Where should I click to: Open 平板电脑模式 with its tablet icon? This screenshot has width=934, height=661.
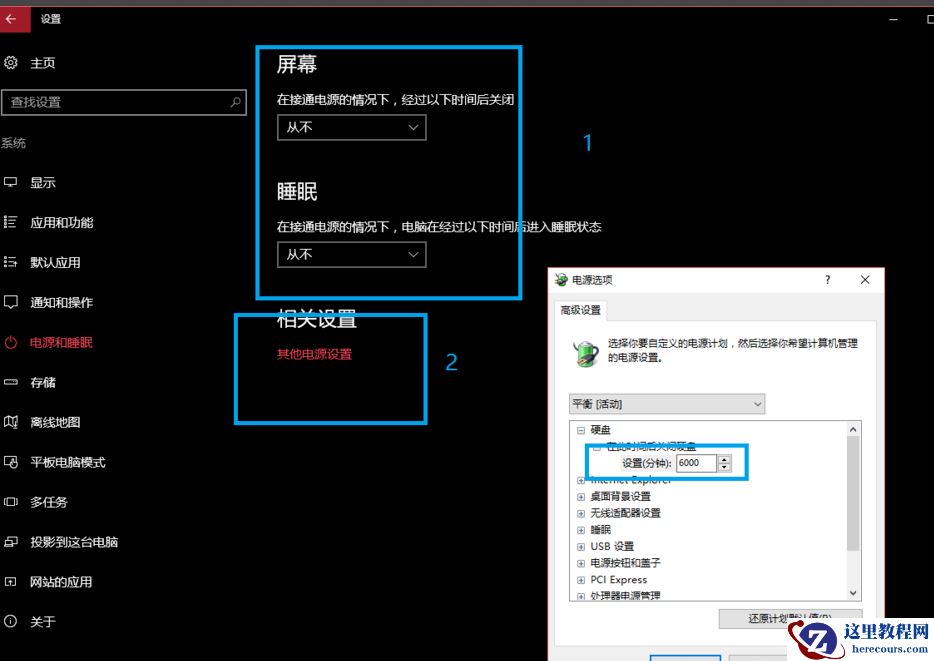coord(12,462)
